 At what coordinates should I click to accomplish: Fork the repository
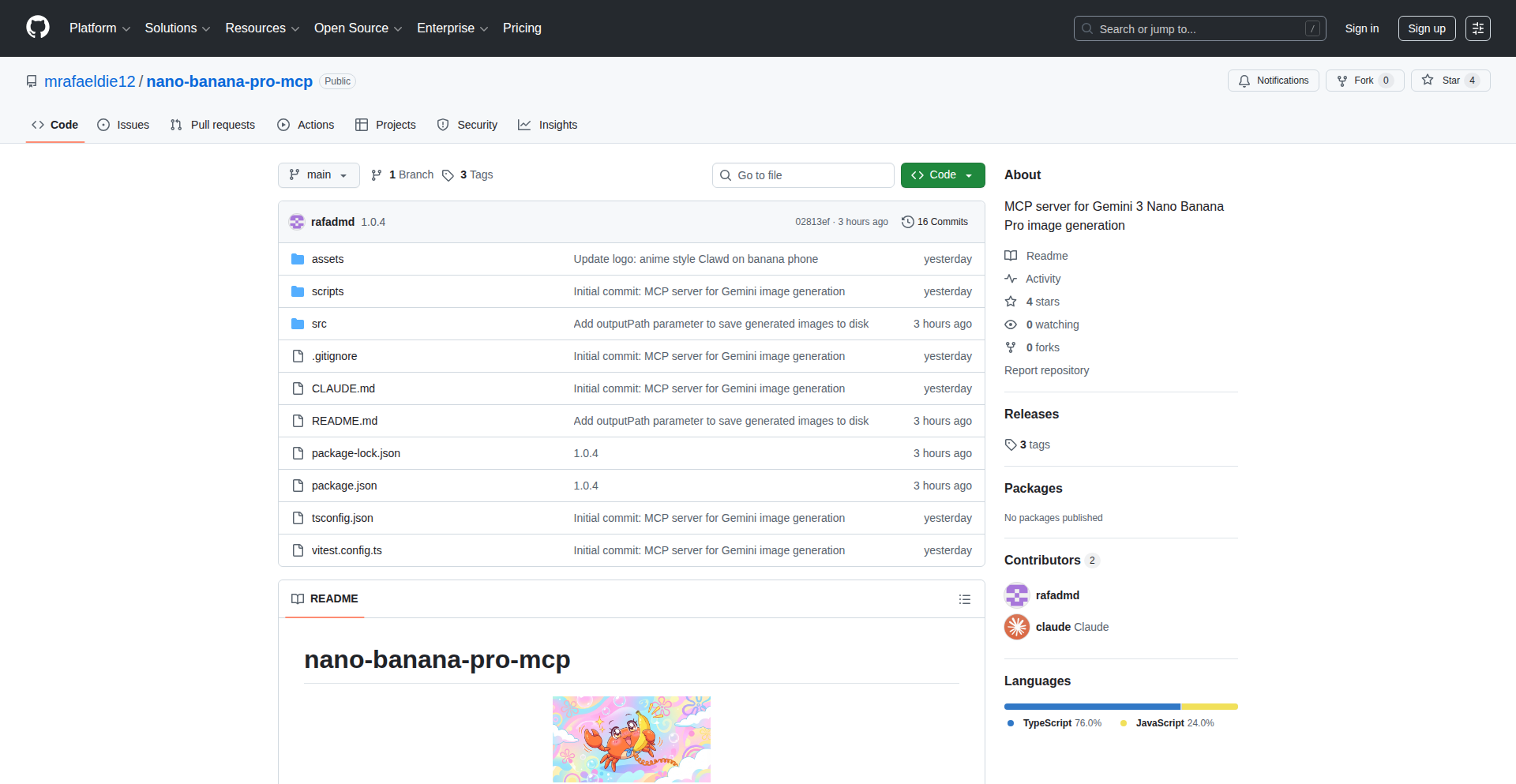[x=1363, y=80]
